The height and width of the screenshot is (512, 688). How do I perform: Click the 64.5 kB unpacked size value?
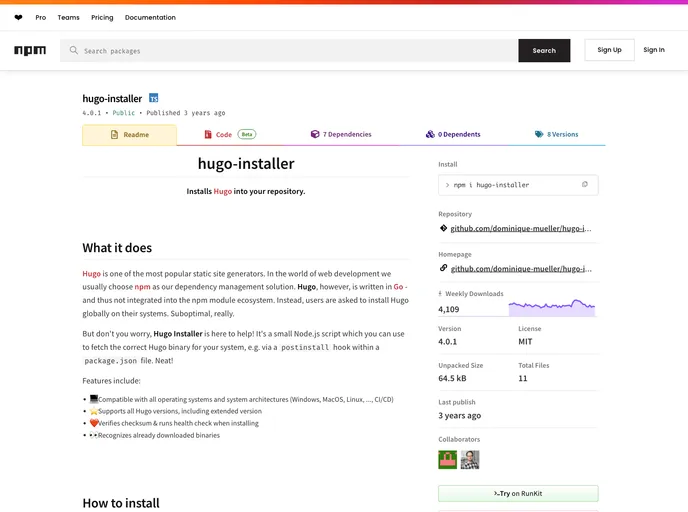(x=452, y=378)
